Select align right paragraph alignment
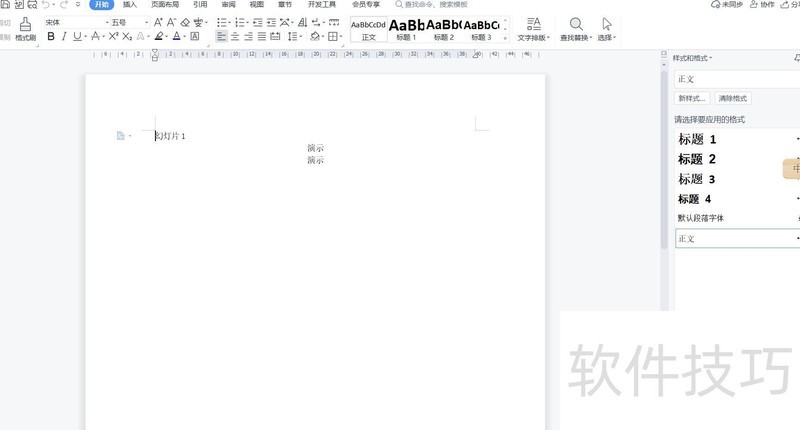Screen dimensions: 800x430 248,36
